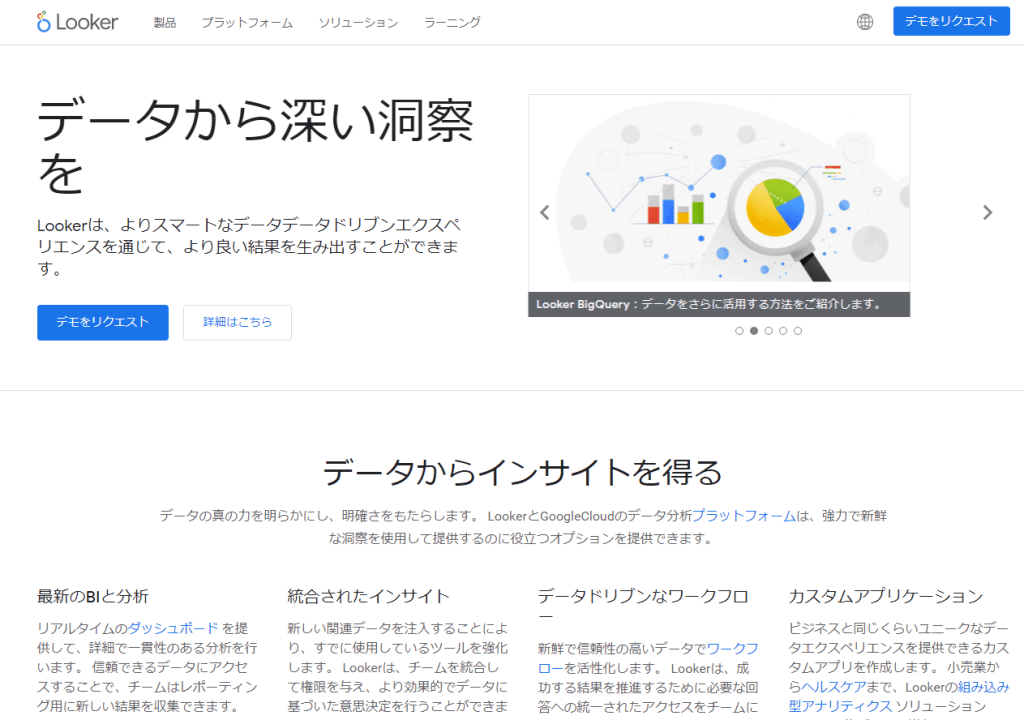Select the second carousel dot

754,331
